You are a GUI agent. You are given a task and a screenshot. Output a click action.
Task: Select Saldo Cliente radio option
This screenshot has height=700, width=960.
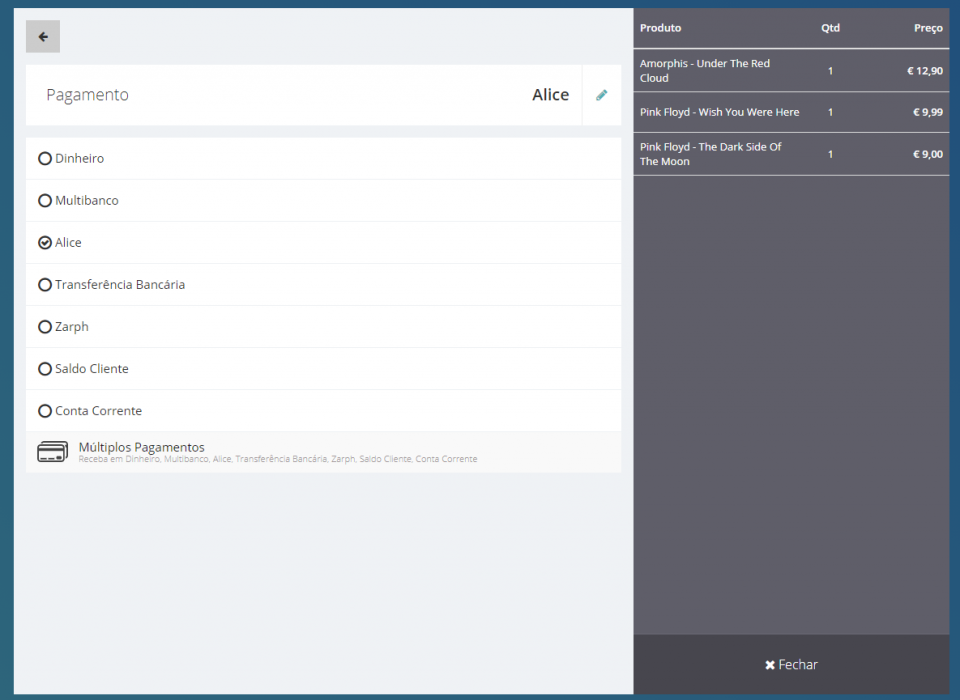pos(45,369)
